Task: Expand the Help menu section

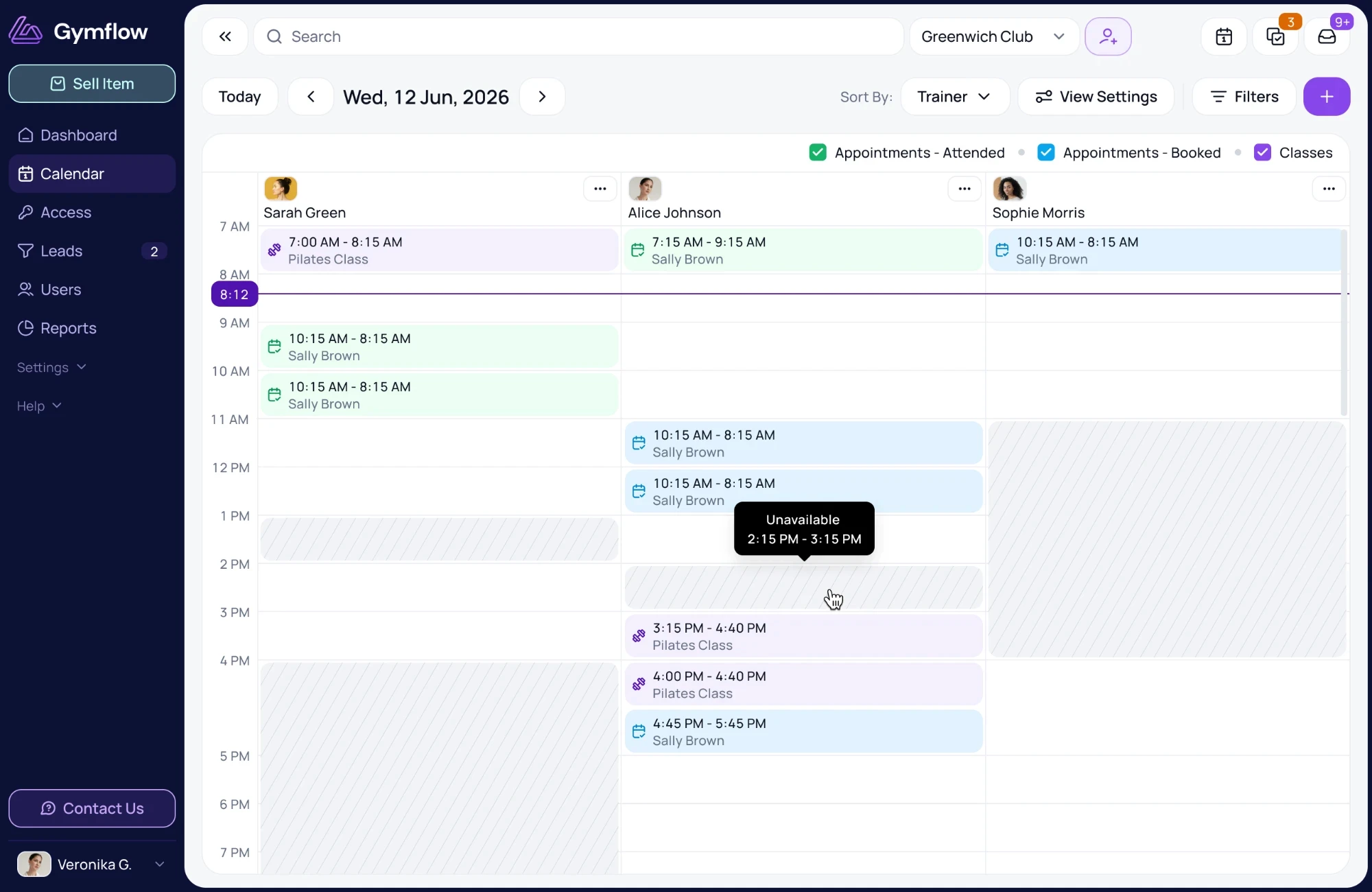Action: 39,406
